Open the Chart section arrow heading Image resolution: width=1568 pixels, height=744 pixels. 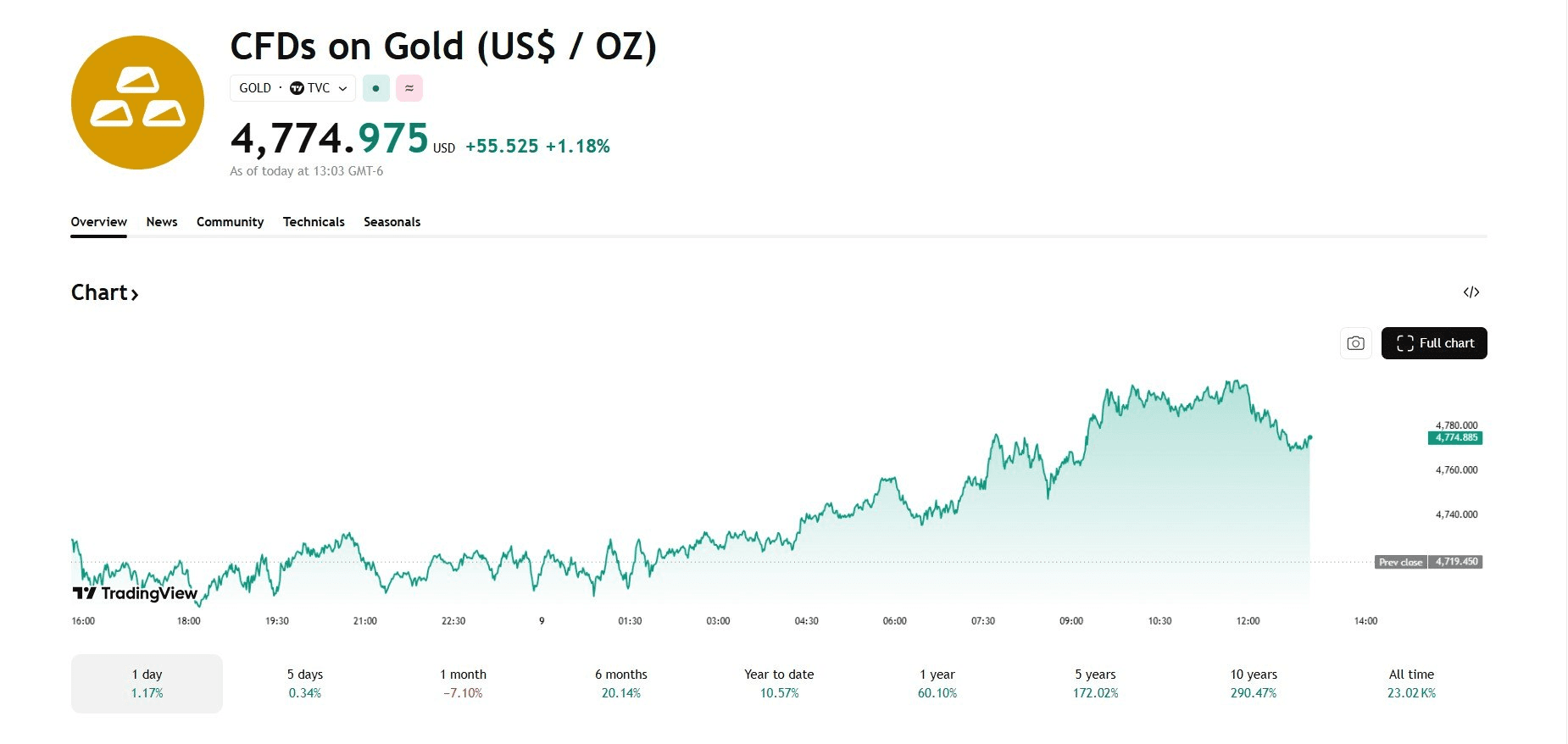(x=104, y=293)
